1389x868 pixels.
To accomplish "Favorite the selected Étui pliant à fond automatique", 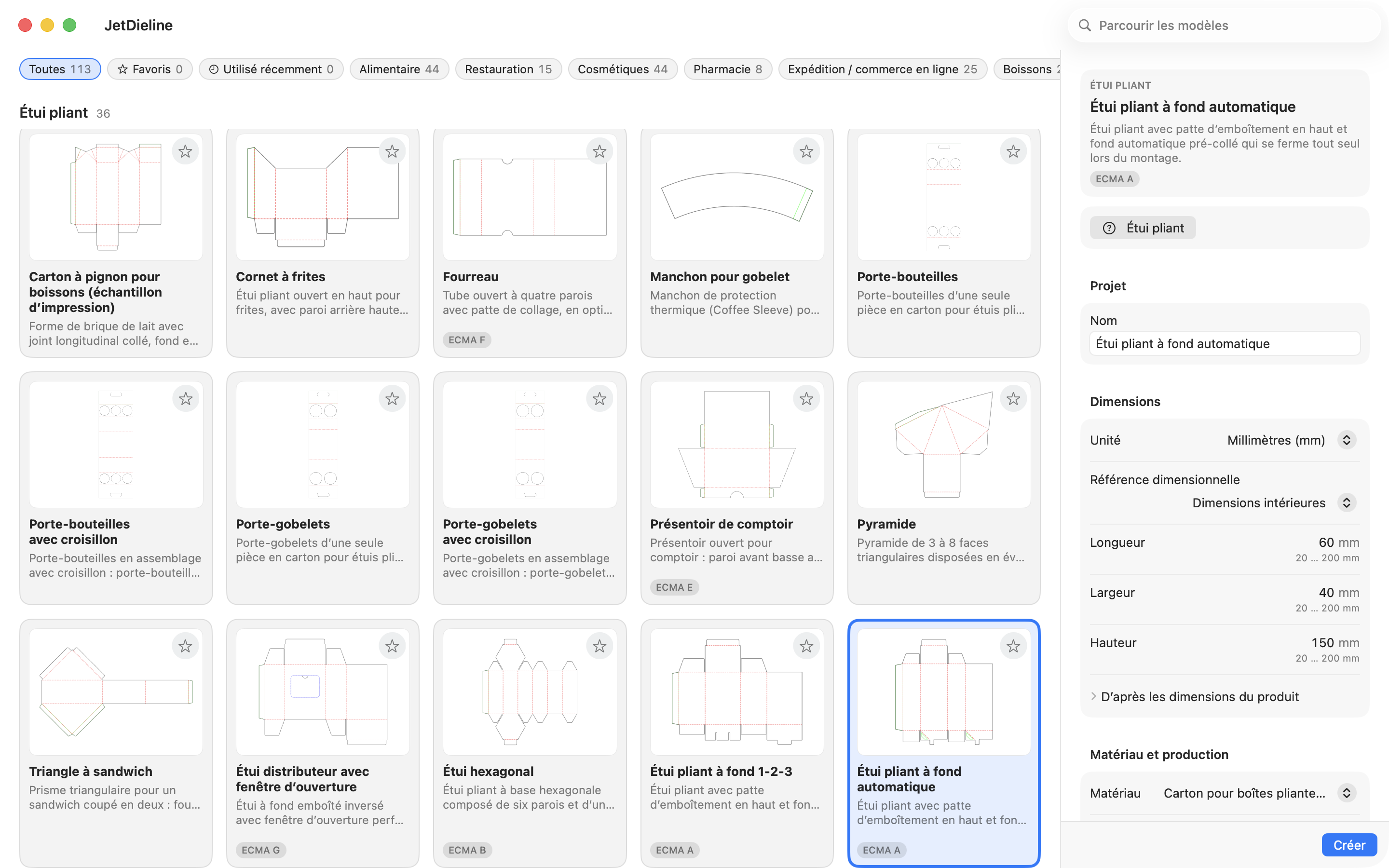I will tap(1014, 646).
